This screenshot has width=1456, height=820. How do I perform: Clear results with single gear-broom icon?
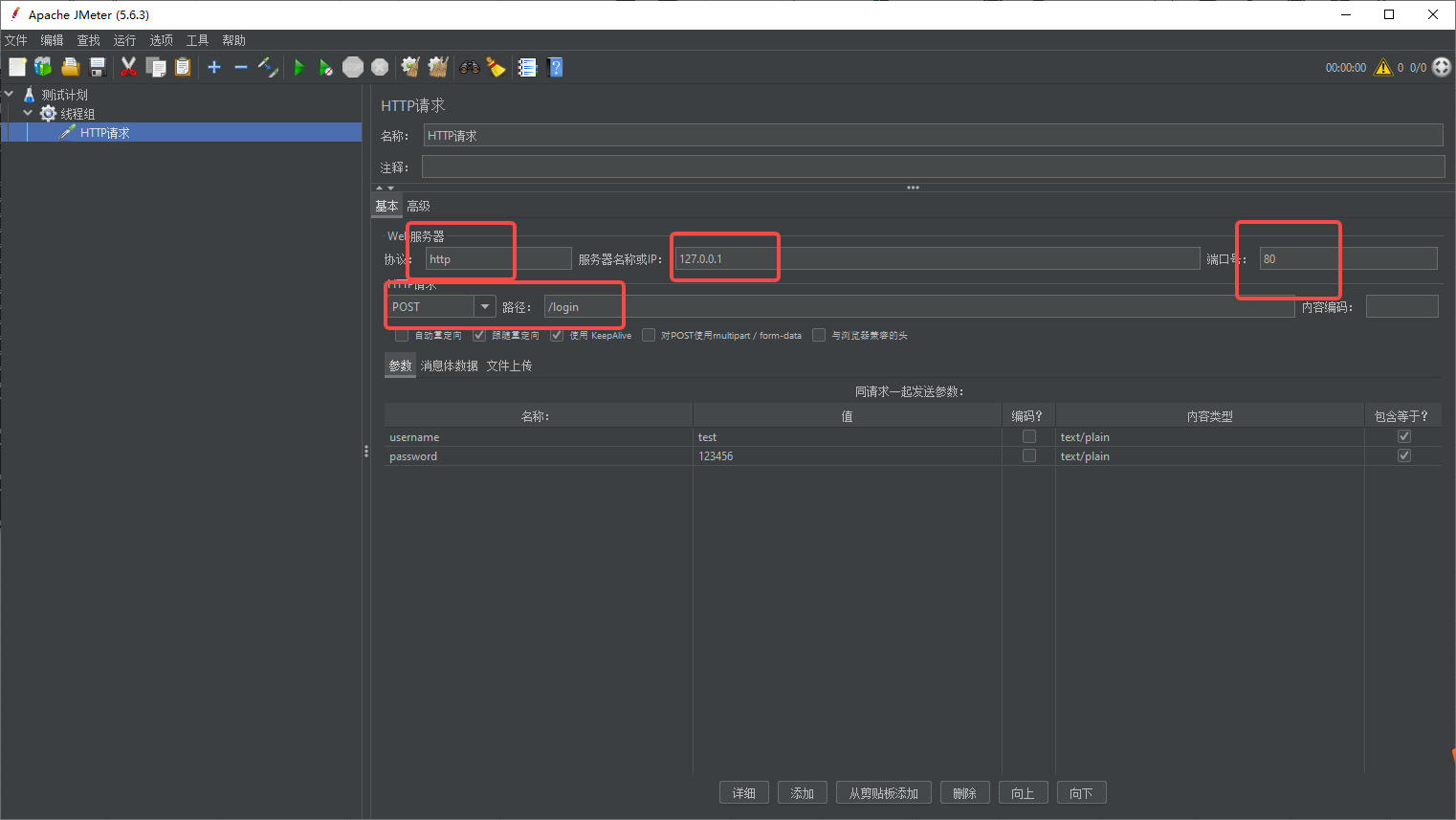[410, 67]
